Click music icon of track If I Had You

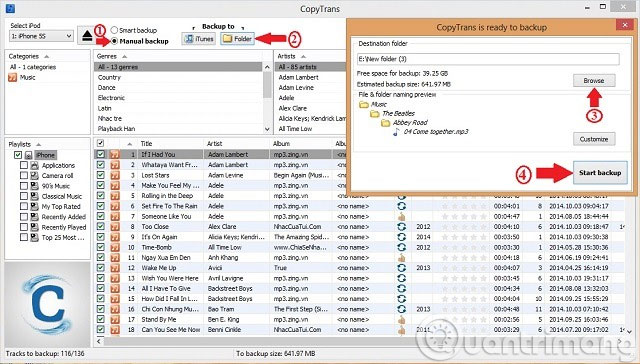pyautogui.click(x=115, y=155)
